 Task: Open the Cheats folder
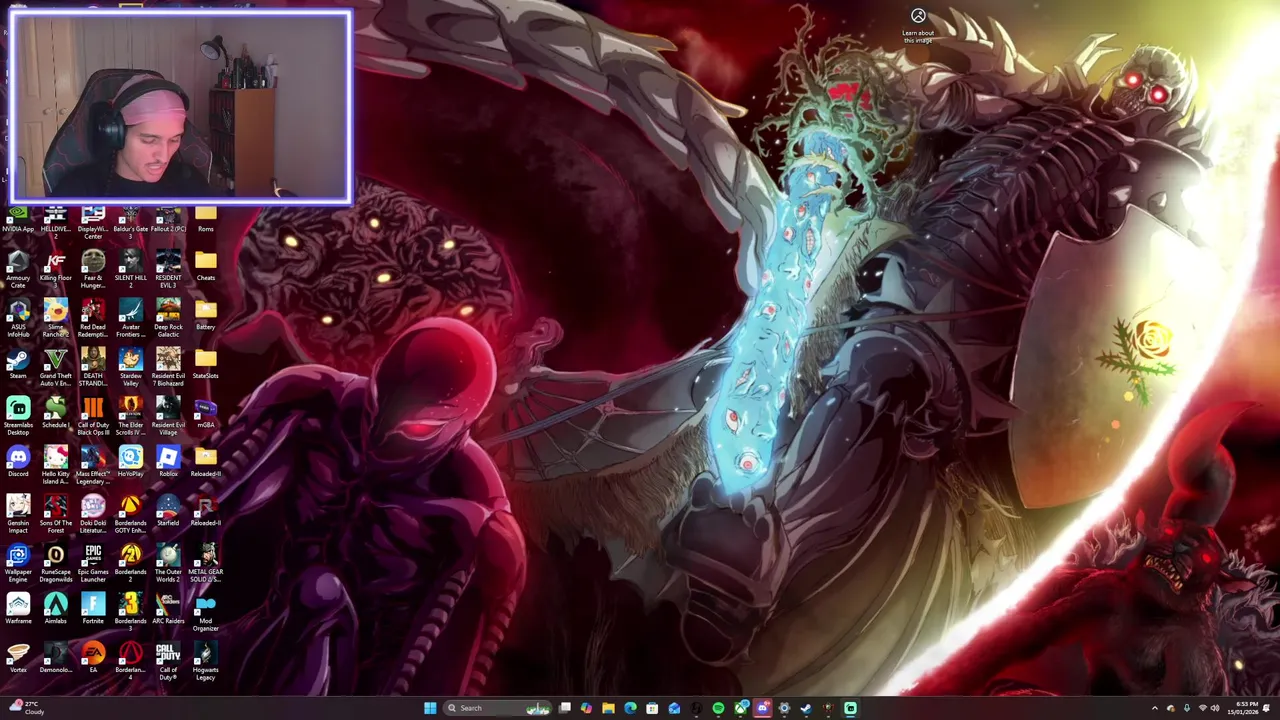tap(205, 267)
